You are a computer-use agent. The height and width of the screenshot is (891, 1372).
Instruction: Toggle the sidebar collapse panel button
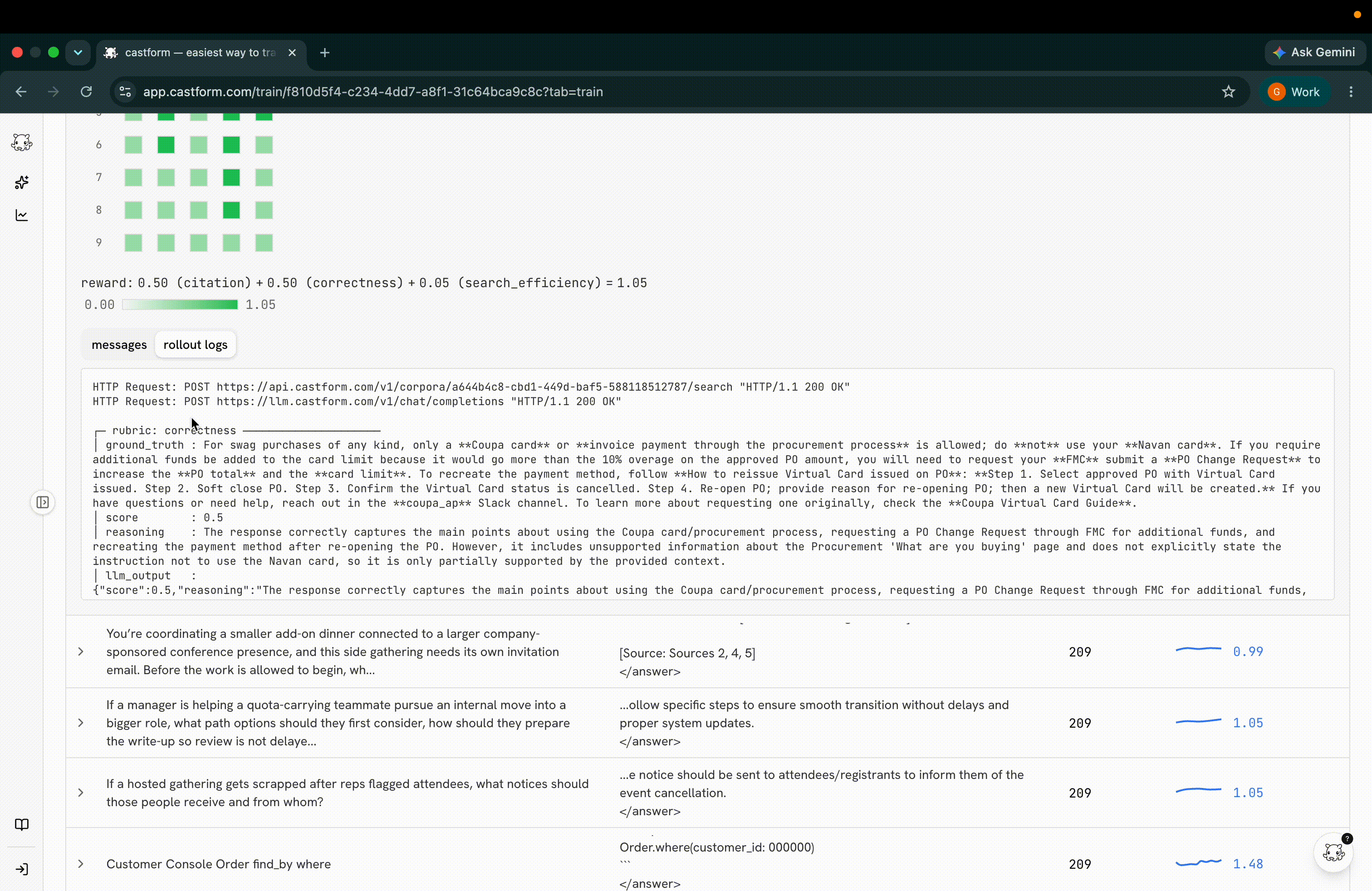43,502
